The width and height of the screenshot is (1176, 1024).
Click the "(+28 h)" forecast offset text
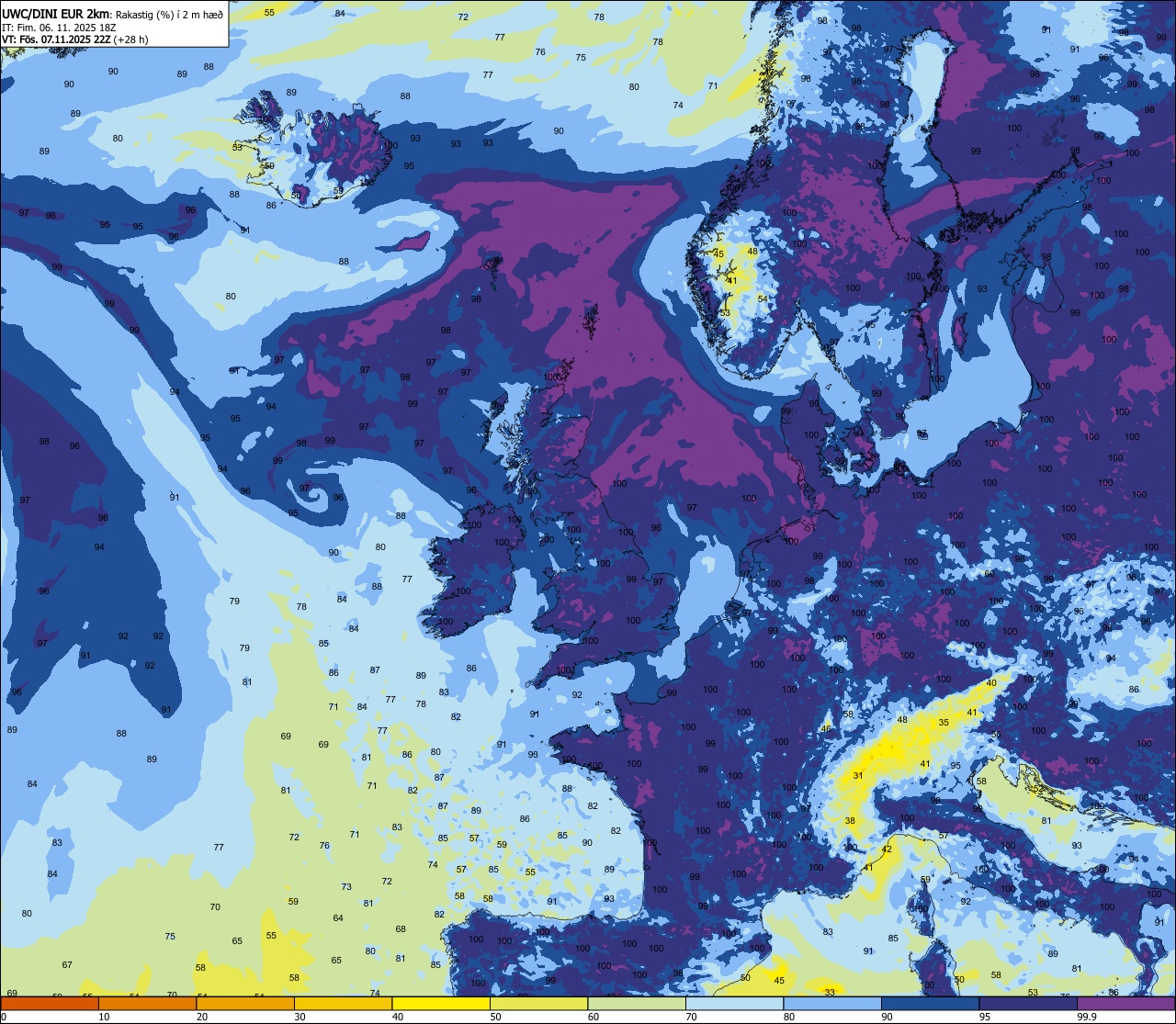(131, 39)
